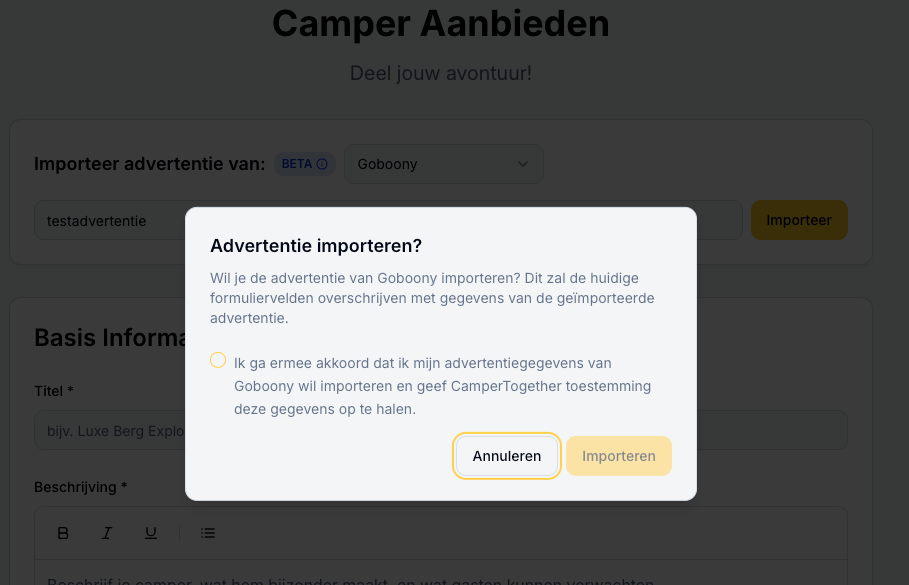Click the chevron on the Goboony selector

tap(523, 163)
